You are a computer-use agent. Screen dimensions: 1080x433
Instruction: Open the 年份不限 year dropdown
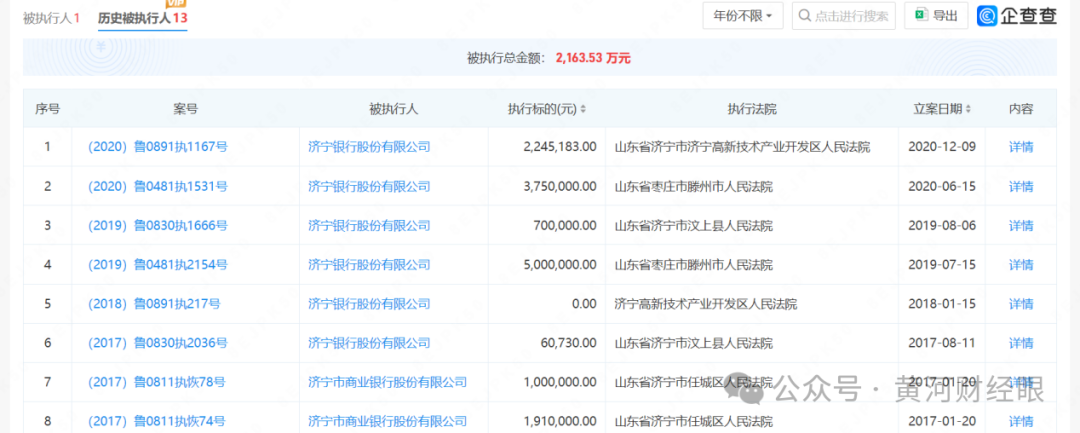click(x=742, y=16)
